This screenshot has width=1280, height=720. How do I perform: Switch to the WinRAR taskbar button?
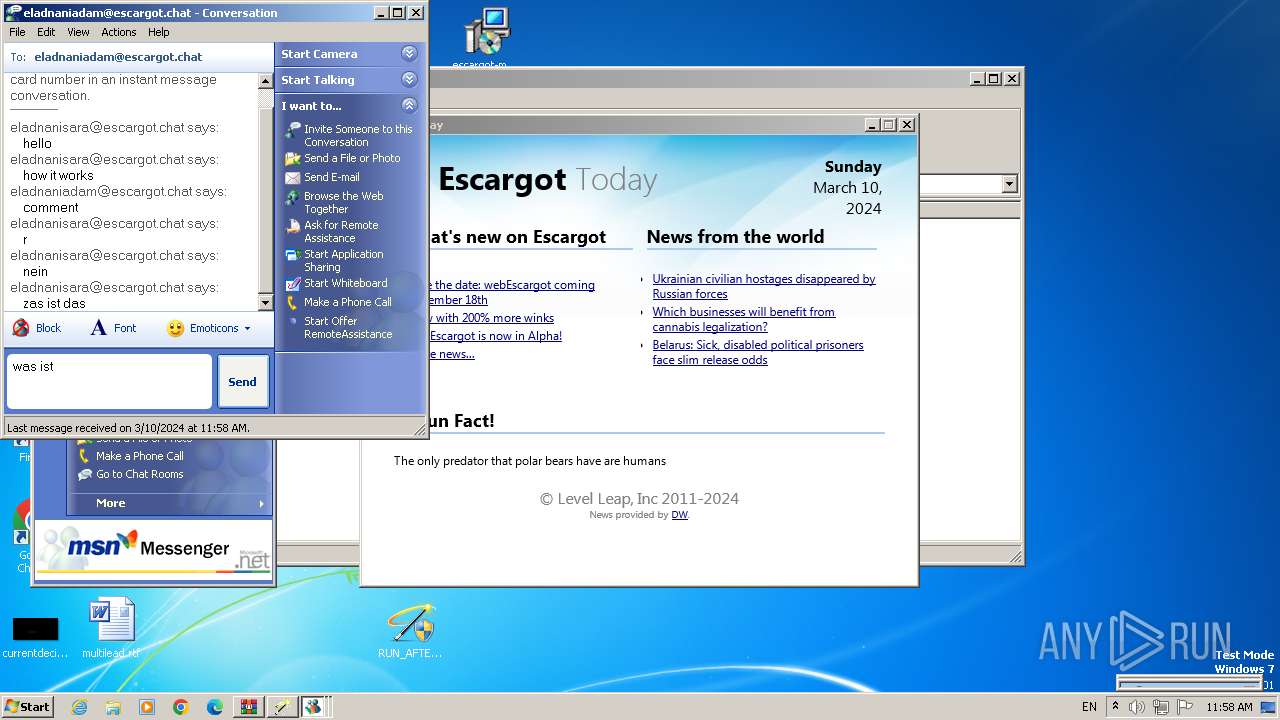248,707
